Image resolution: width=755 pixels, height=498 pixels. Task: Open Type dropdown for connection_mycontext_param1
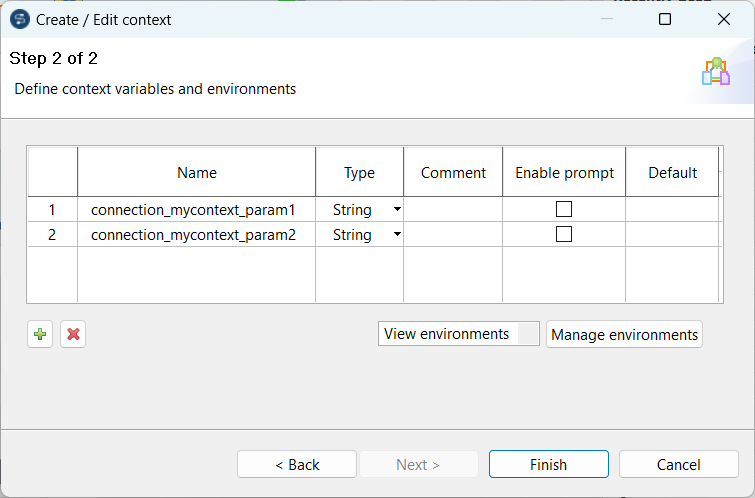[x=397, y=210]
